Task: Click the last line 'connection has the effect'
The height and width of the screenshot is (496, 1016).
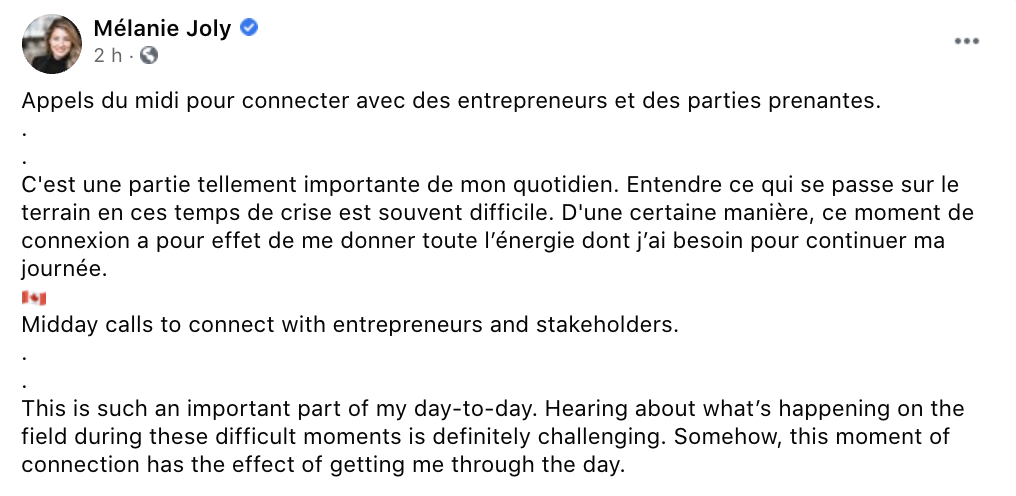Action: [323, 465]
